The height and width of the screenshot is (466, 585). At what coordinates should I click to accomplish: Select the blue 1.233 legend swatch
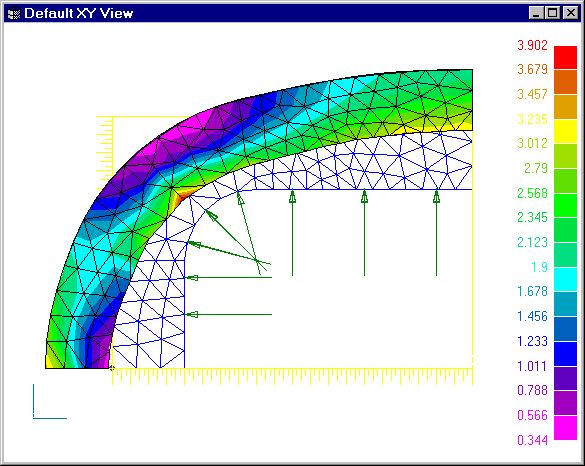(x=565, y=354)
